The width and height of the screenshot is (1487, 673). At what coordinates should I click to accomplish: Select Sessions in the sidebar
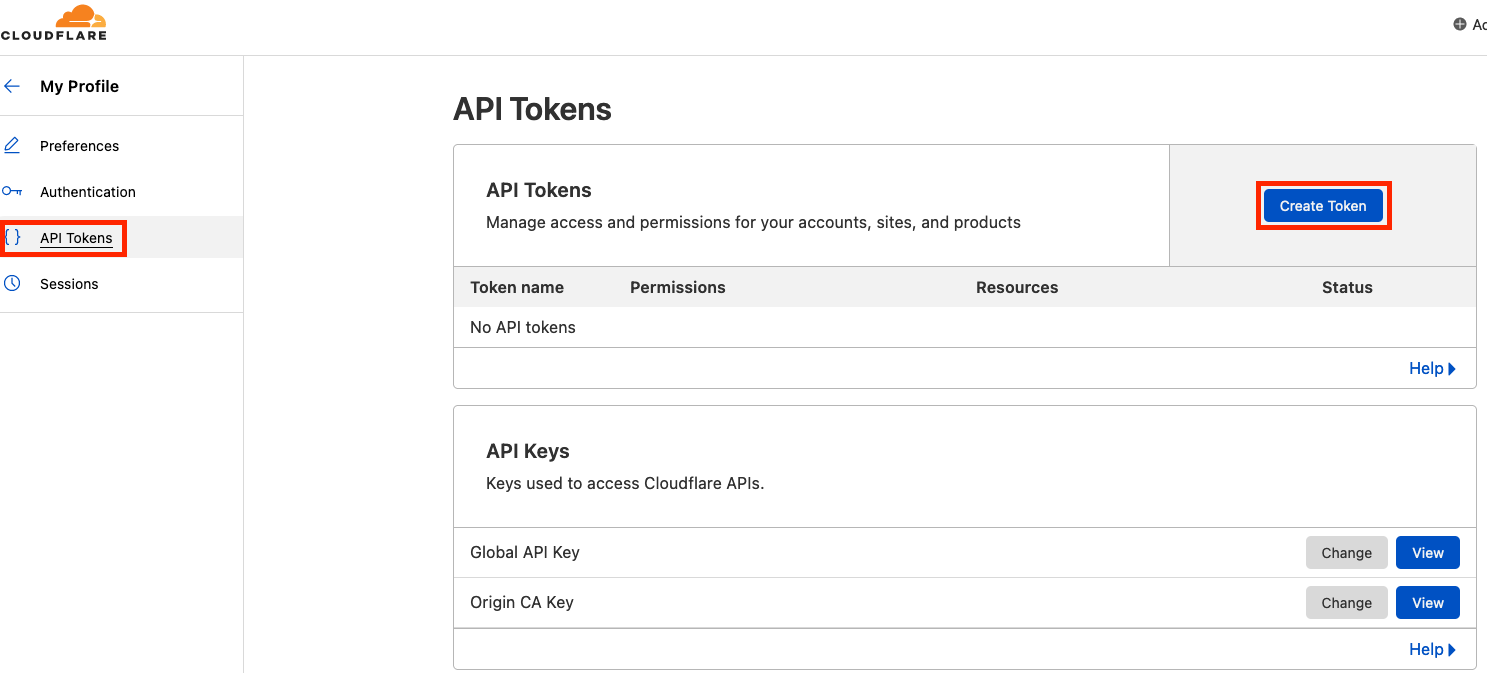pyautogui.click(x=69, y=283)
